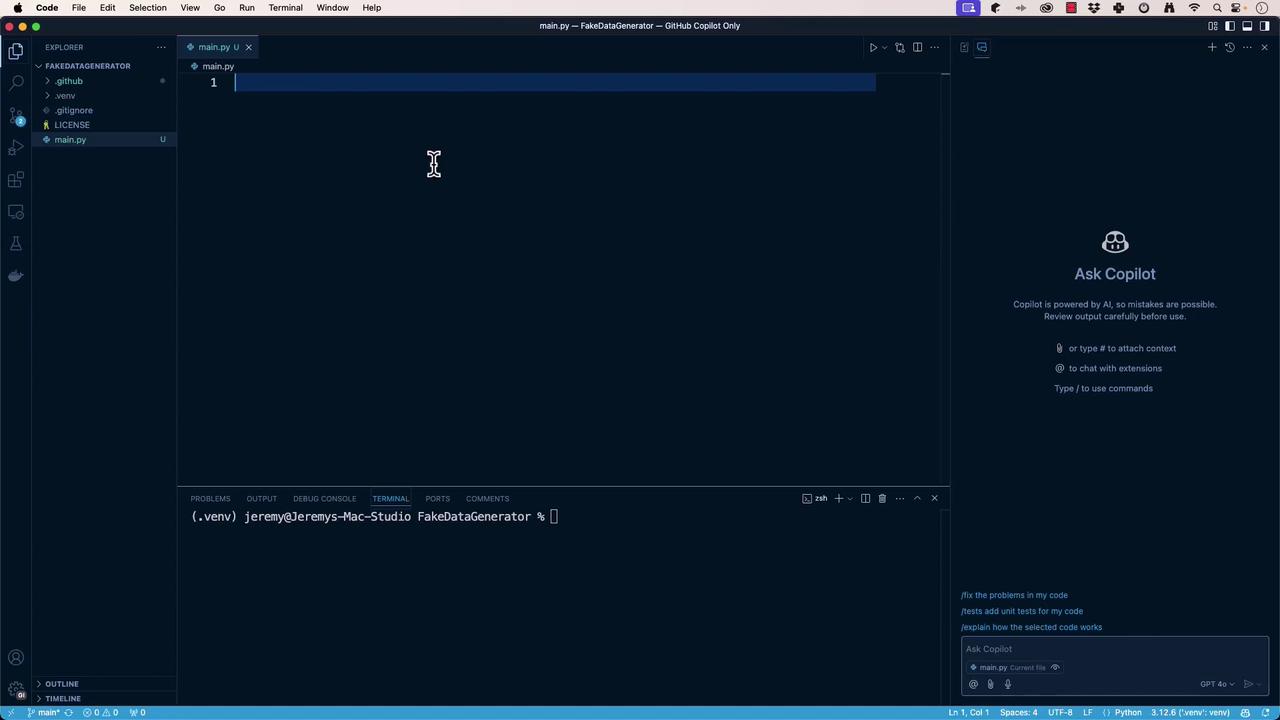Select the /tests add unit tests suggestion

click(1022, 611)
